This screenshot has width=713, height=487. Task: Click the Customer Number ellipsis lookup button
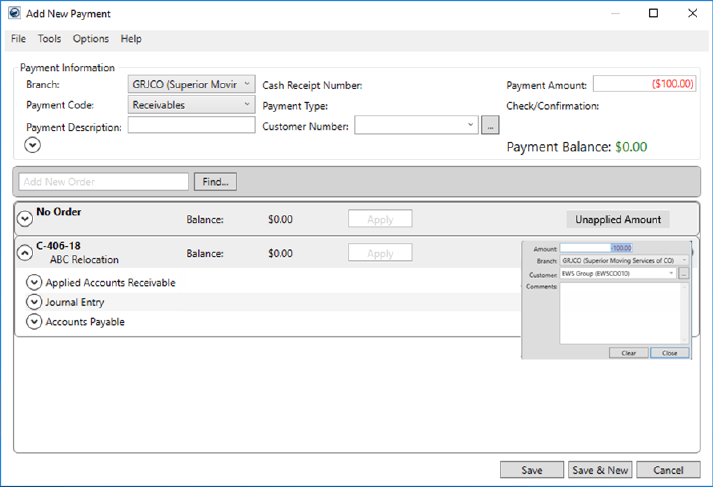pos(489,126)
